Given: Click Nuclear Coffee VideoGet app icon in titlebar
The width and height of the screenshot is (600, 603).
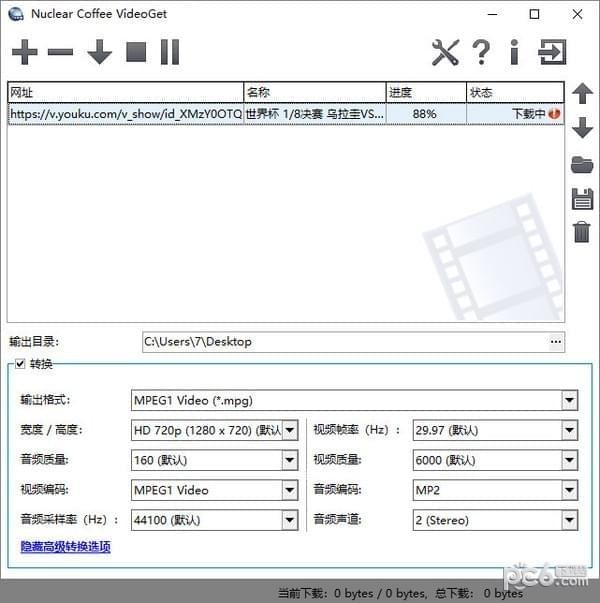Looking at the screenshot, I should pos(16,14).
